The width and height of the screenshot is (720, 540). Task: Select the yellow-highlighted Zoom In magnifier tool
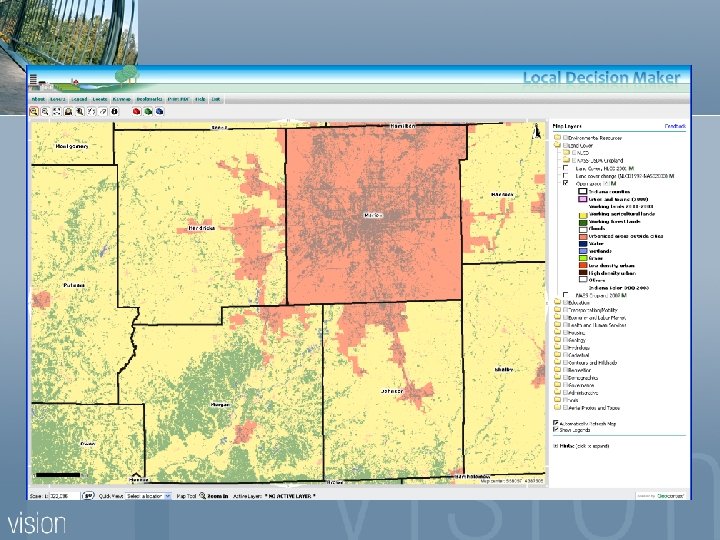pos(34,111)
